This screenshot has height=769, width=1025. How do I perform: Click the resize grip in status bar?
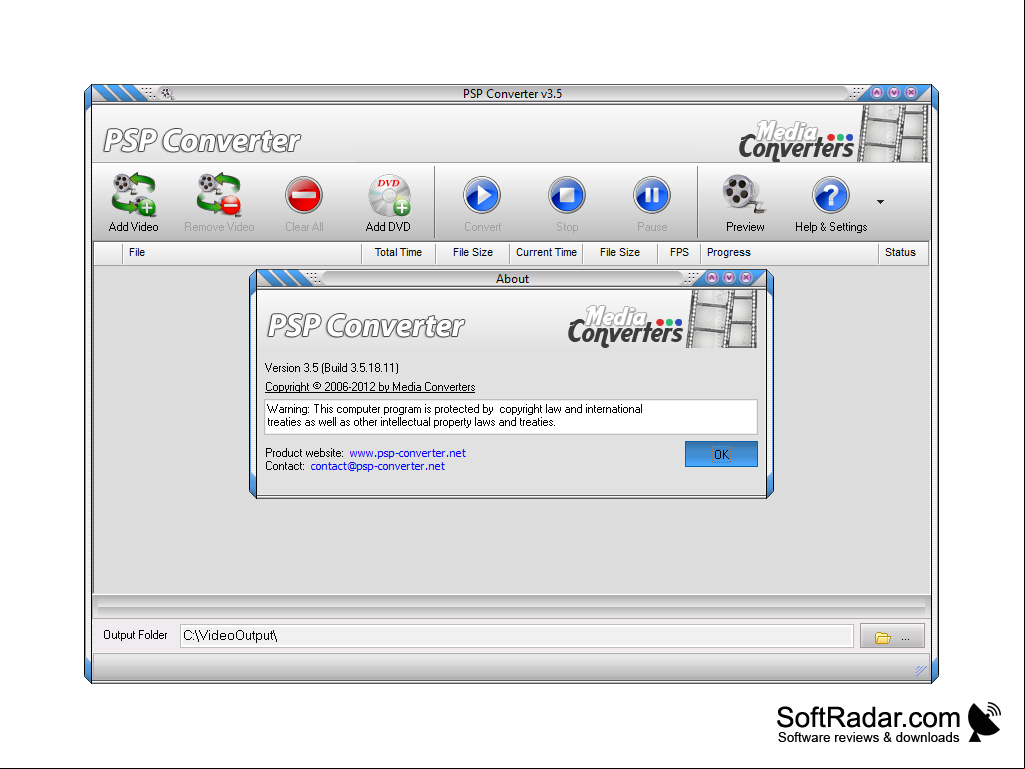pyautogui.click(x=921, y=670)
